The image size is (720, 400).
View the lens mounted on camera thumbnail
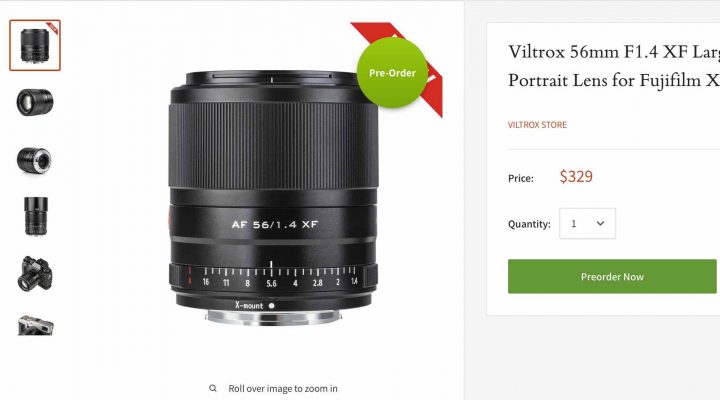point(35,274)
